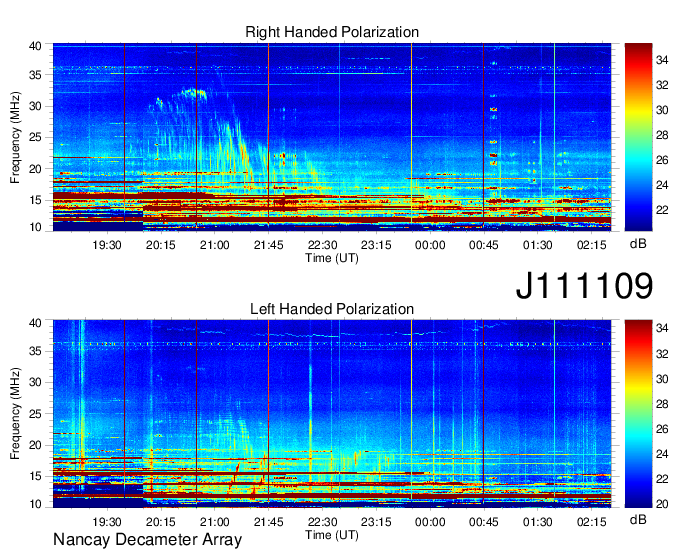Click the "20" value on the lower colorbar

tap(662, 504)
